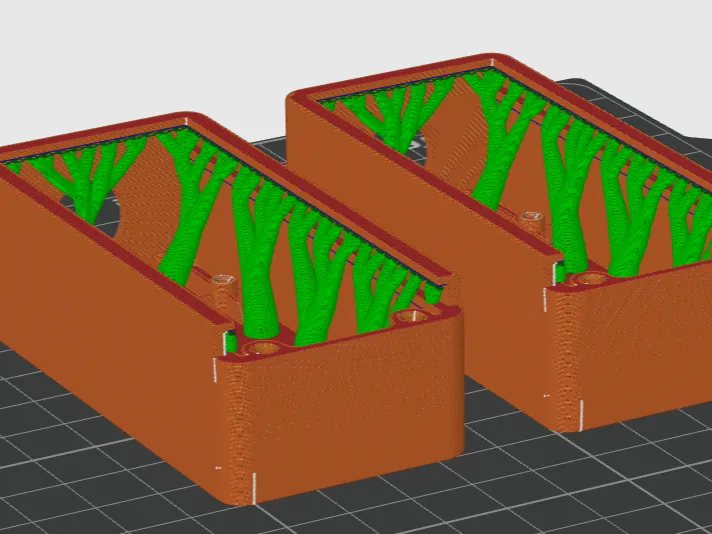Viewport: 712px width, 534px height.
Task: Click the front-left screw hole on left enclosure
Action: pos(264,348)
